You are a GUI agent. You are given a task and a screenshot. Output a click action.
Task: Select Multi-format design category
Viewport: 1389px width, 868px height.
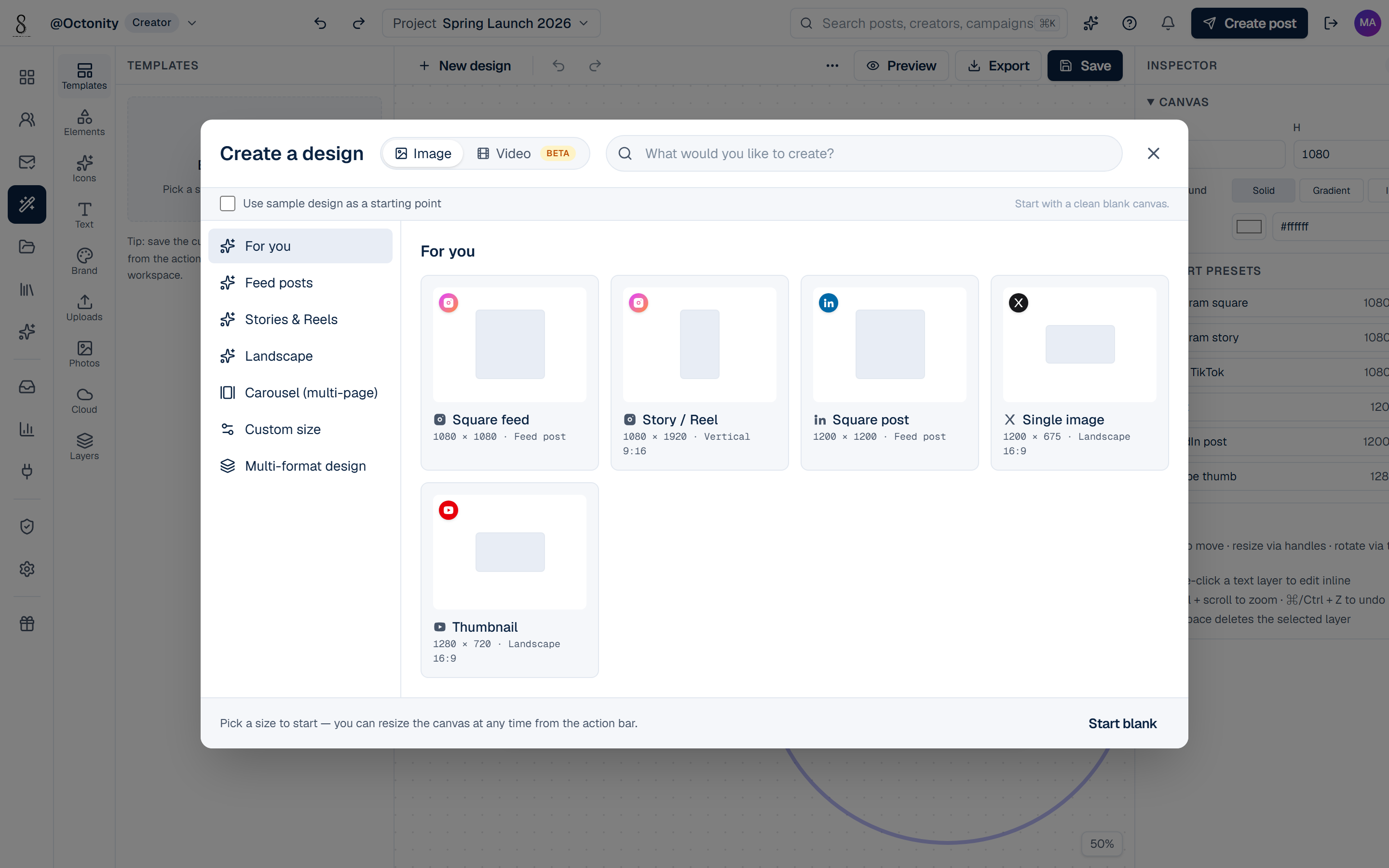click(300, 466)
